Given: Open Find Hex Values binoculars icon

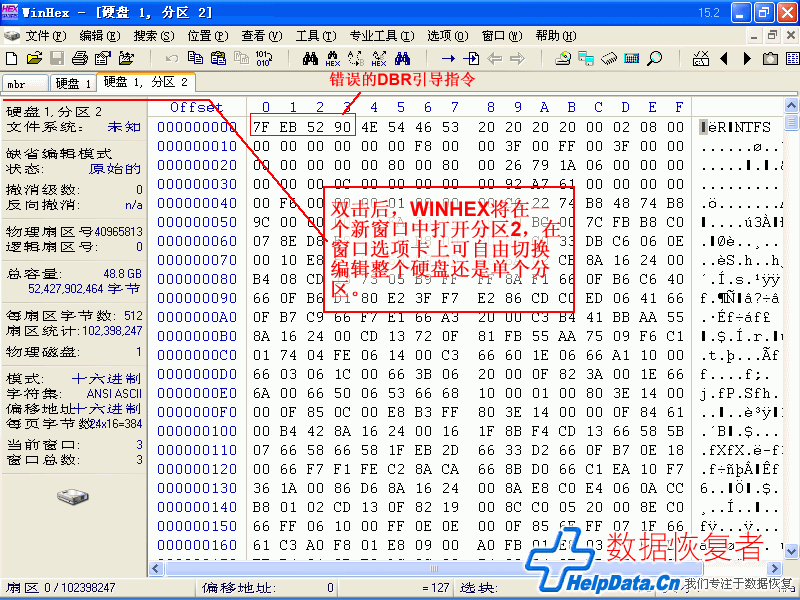Looking at the screenshot, I should [x=333, y=58].
